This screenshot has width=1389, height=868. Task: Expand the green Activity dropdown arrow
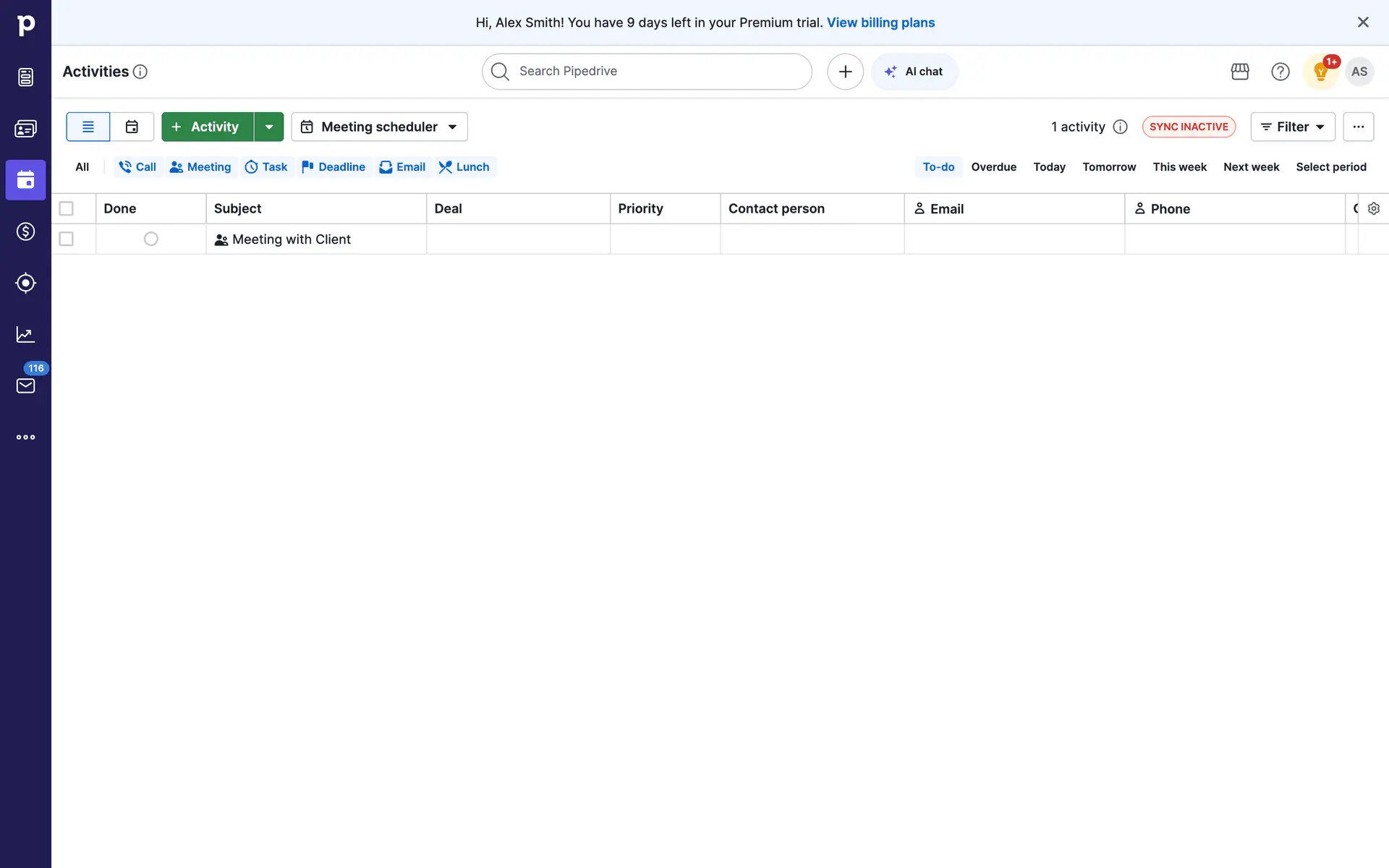[269, 127]
